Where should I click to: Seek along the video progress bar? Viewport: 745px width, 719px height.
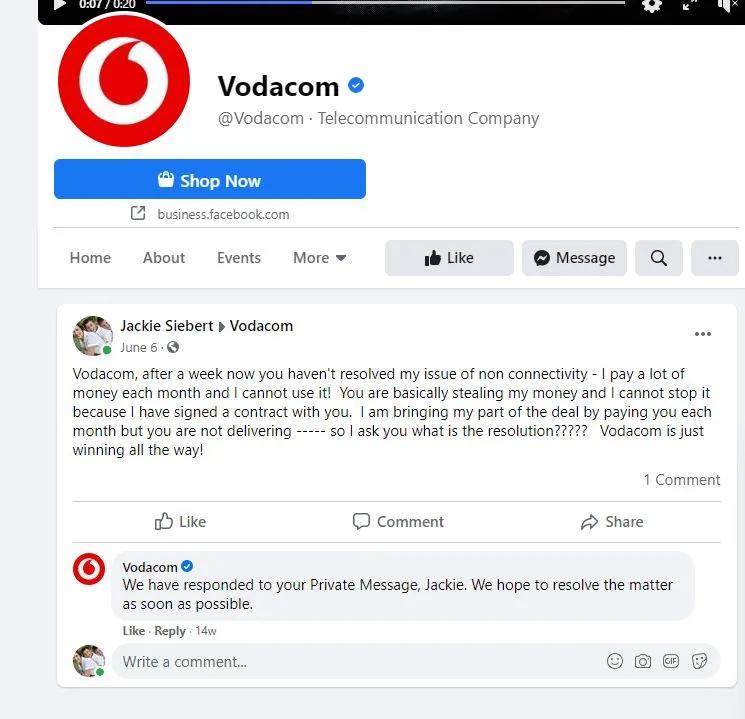385,2
